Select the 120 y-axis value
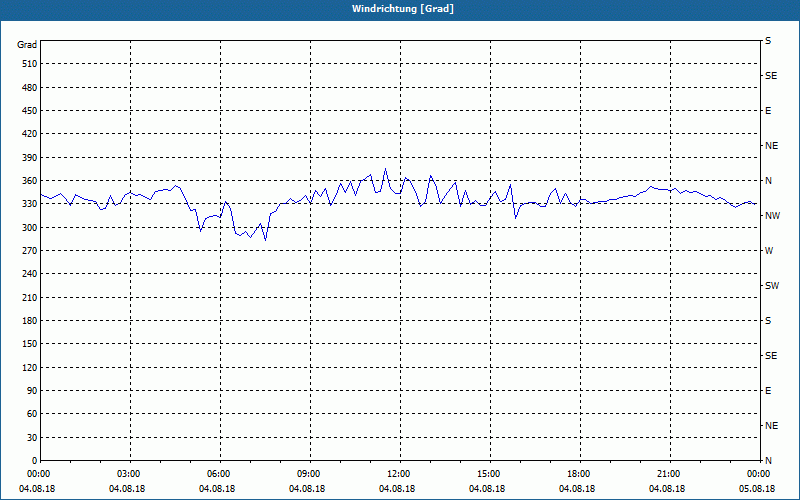This screenshot has height=500, width=800. tap(29, 367)
